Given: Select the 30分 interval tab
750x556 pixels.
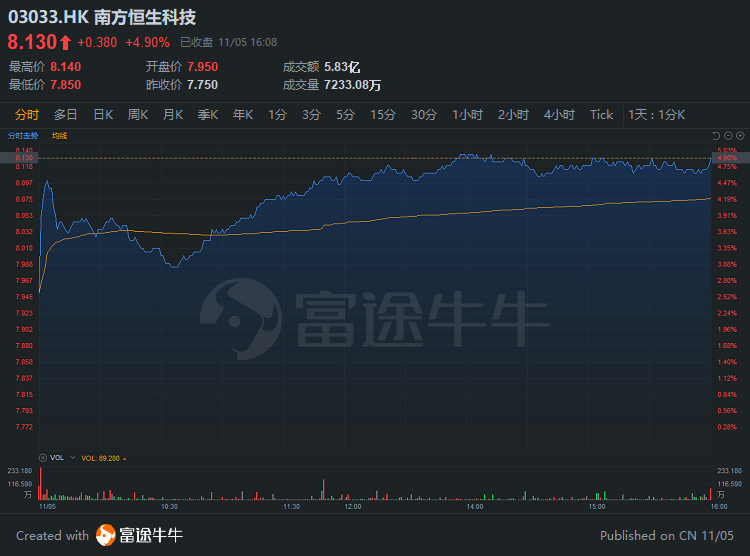Looking at the screenshot, I should [424, 115].
